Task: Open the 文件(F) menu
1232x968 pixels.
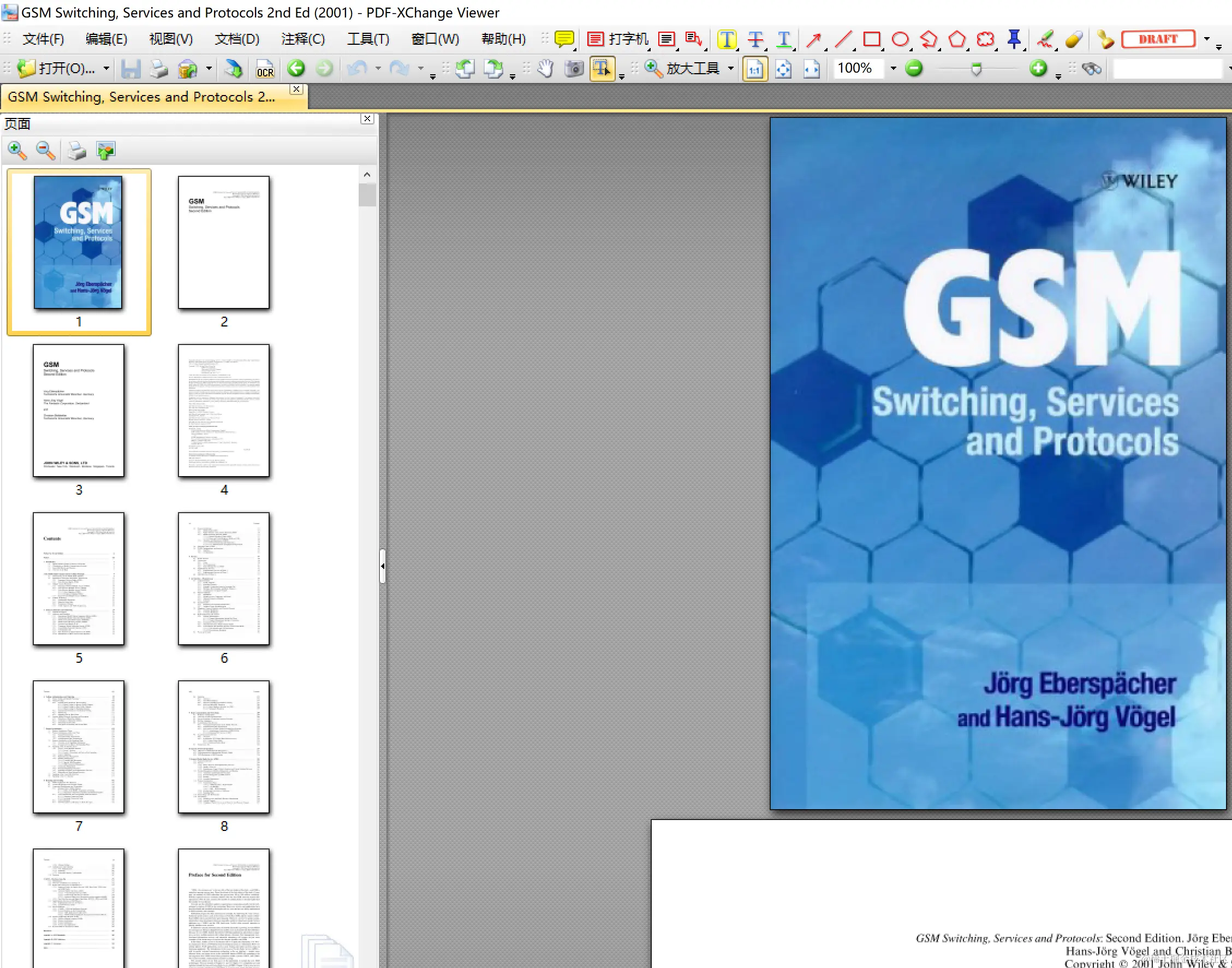Action: coord(43,39)
